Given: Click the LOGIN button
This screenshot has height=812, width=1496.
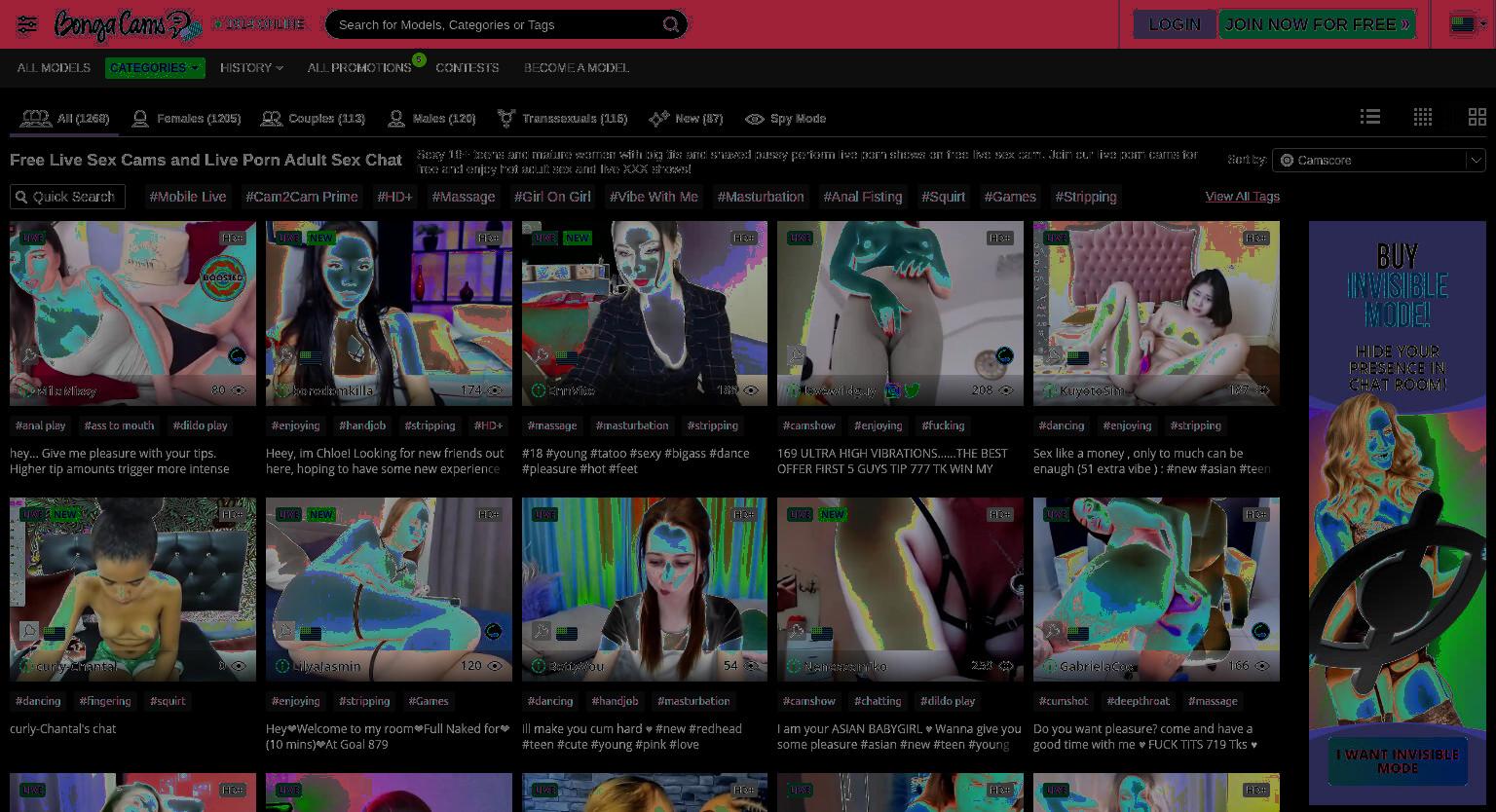Looking at the screenshot, I should [1175, 24].
